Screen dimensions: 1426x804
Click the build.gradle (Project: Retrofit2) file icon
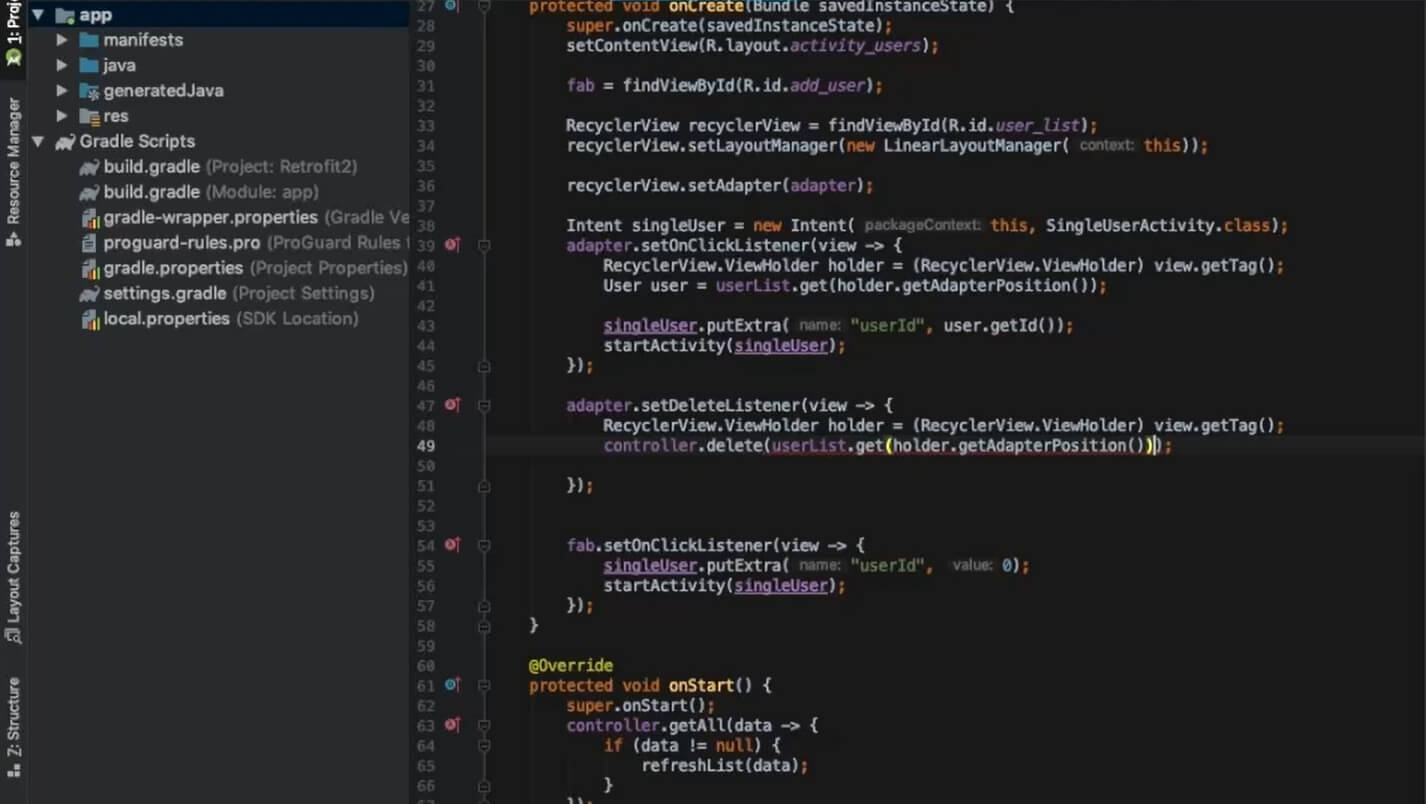[88, 167]
